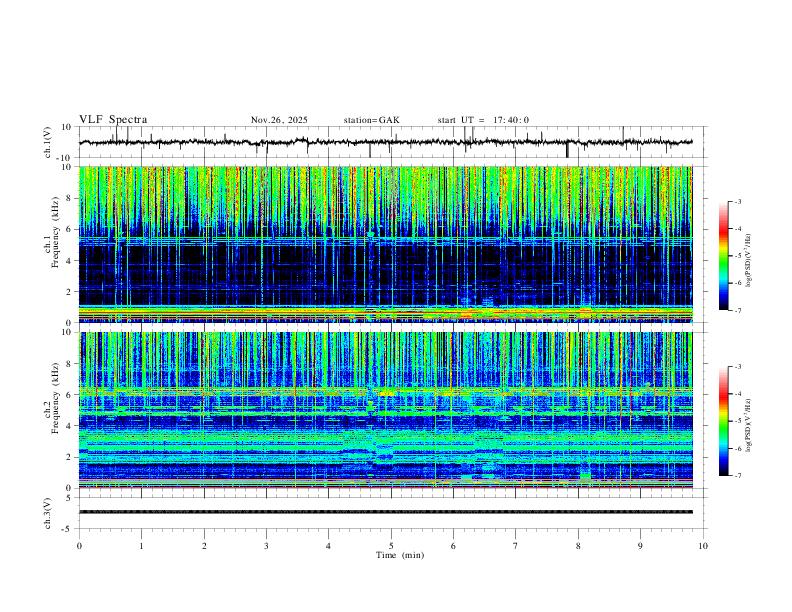Click the ch.1 log(PSD) colorbar label
The height and width of the screenshot is (612, 792).
[748, 261]
